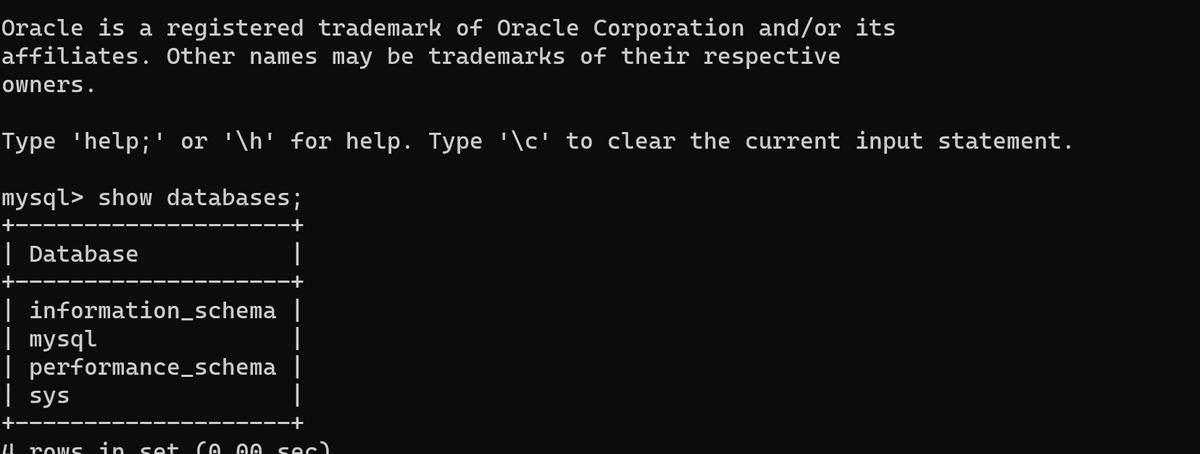
Task: Select the performance_schema database row
Action: [152, 367]
